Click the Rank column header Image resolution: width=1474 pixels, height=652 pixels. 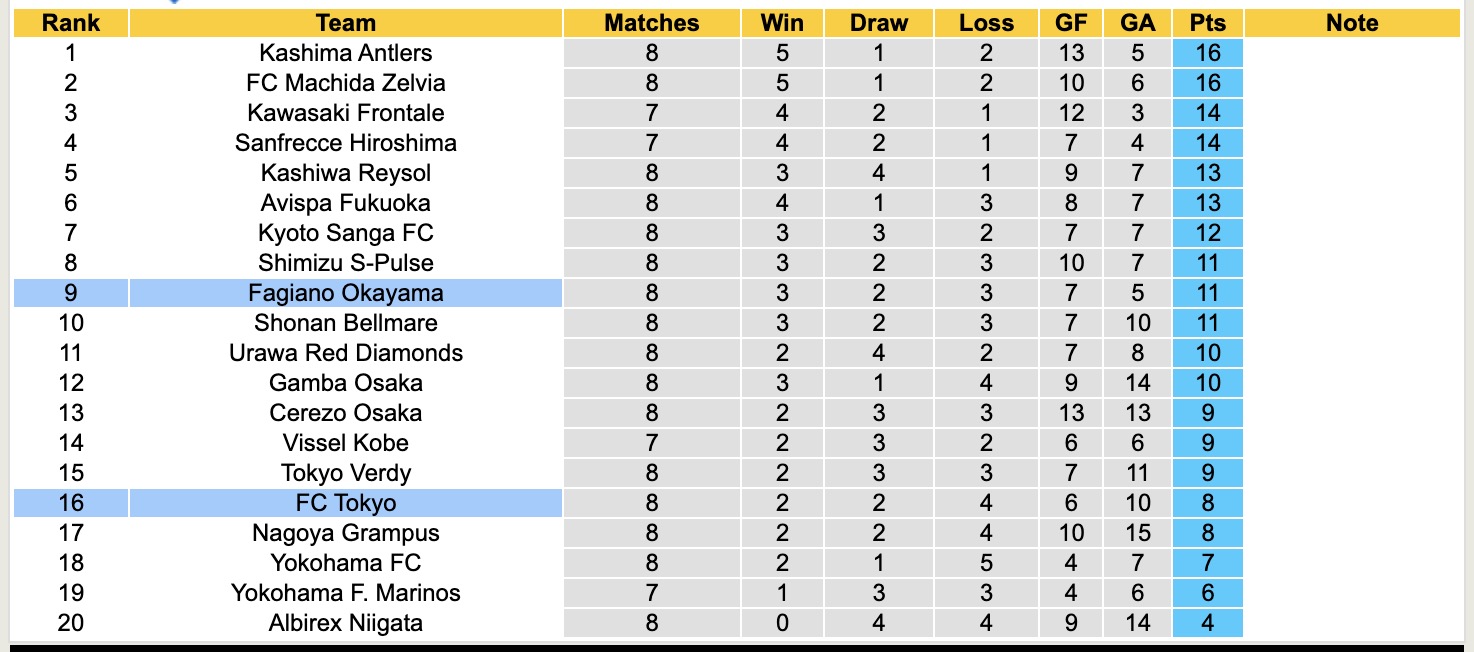pos(70,23)
